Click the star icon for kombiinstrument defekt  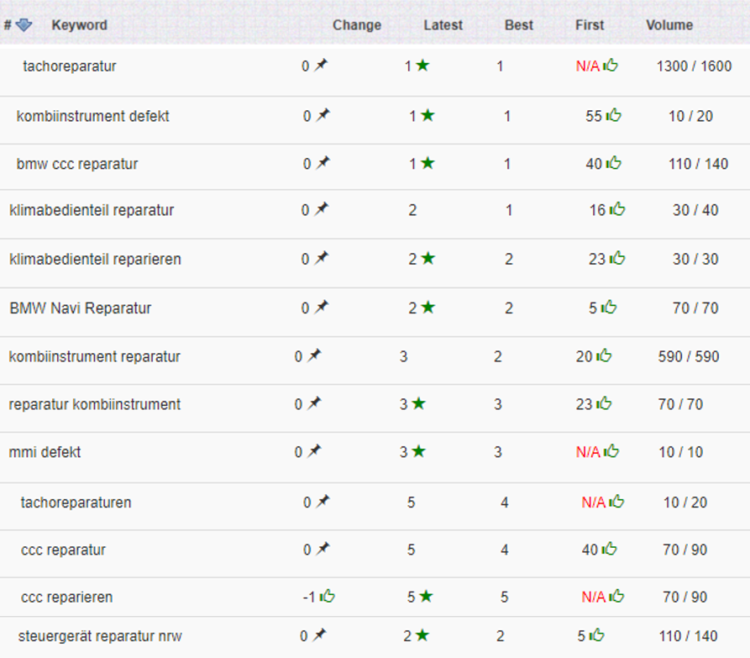tap(428, 115)
